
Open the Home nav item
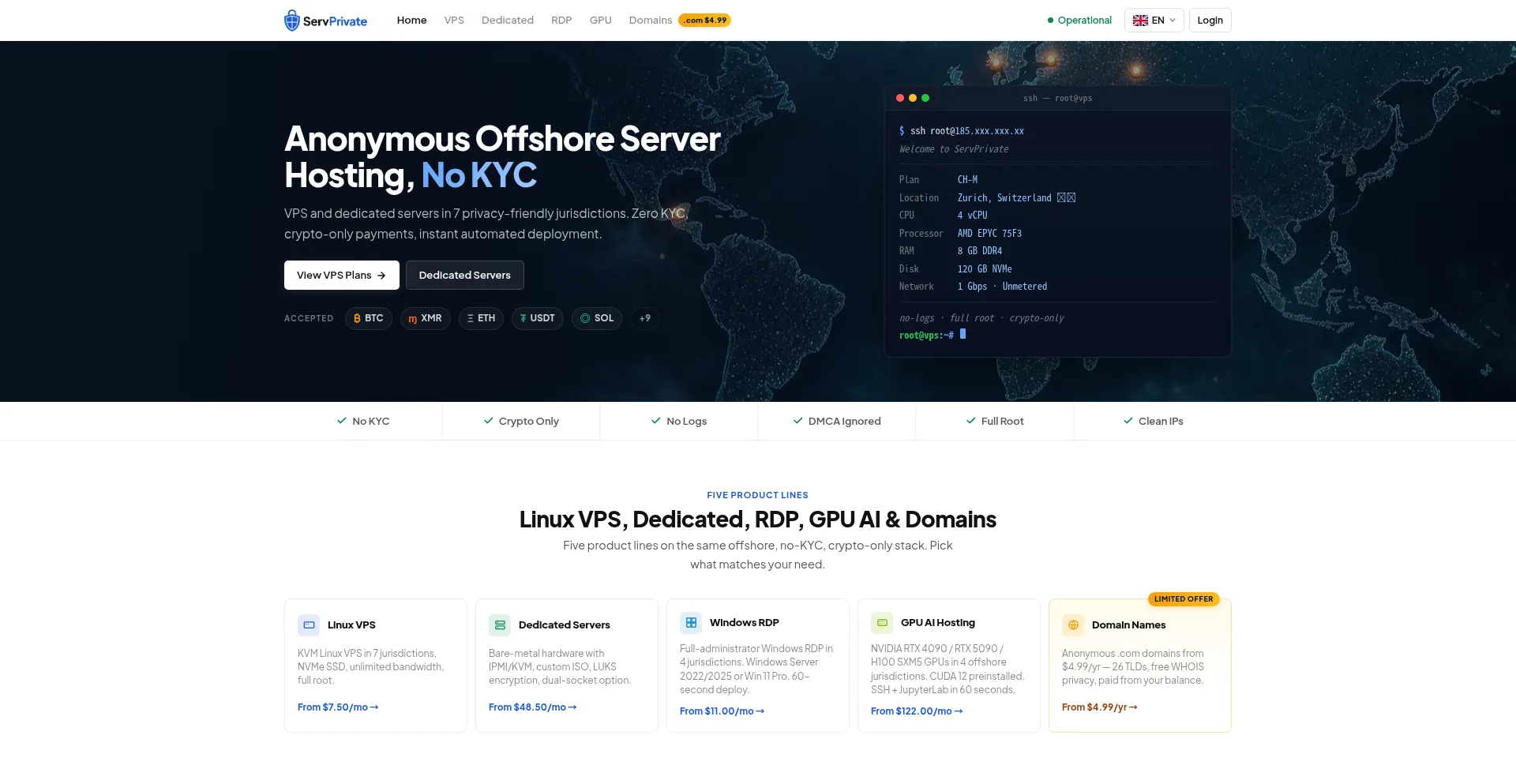411,21
